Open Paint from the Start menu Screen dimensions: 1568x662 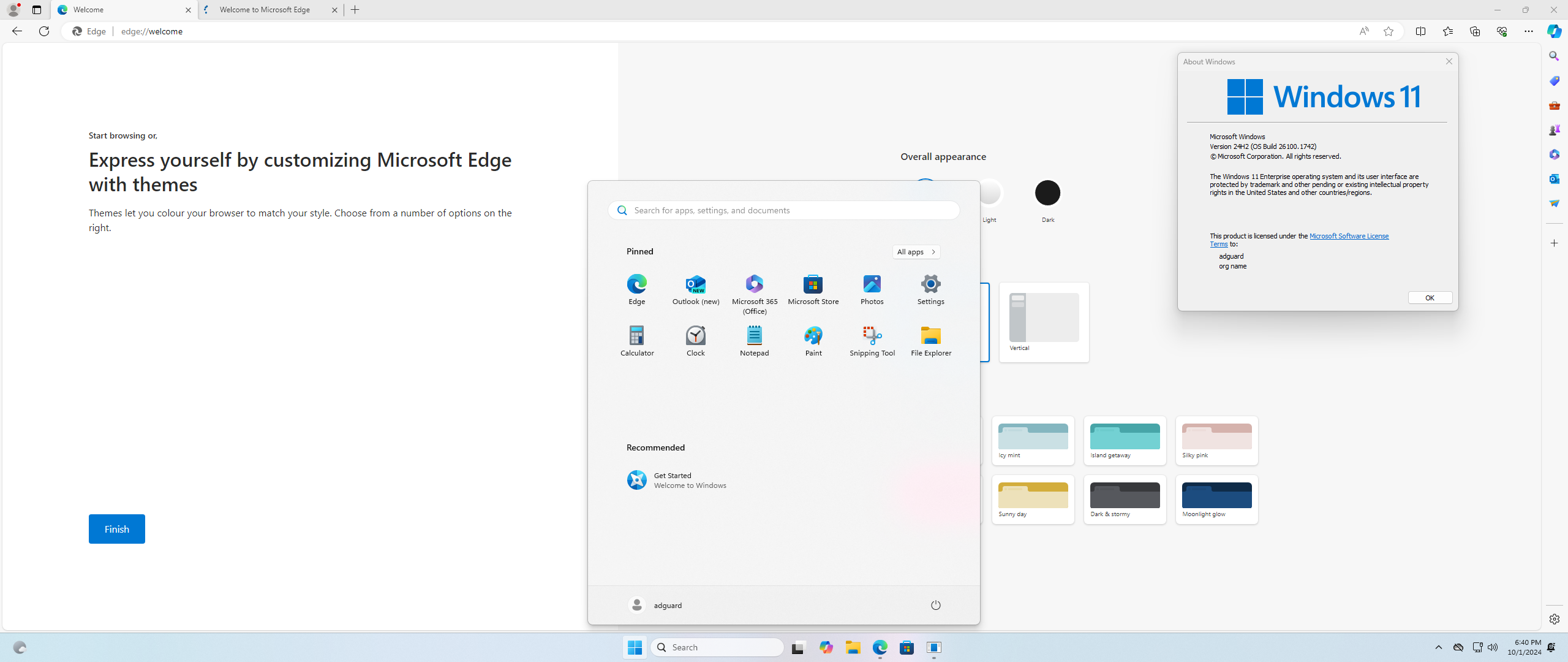pyautogui.click(x=813, y=340)
